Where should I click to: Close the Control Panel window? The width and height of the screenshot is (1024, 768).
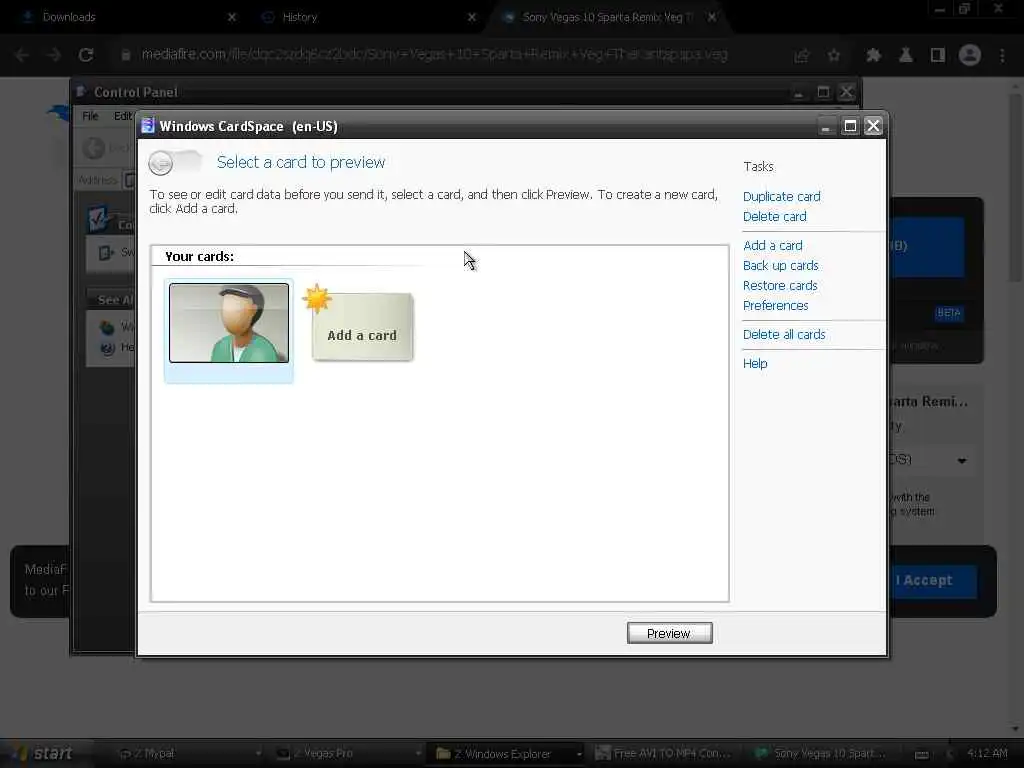[x=846, y=92]
